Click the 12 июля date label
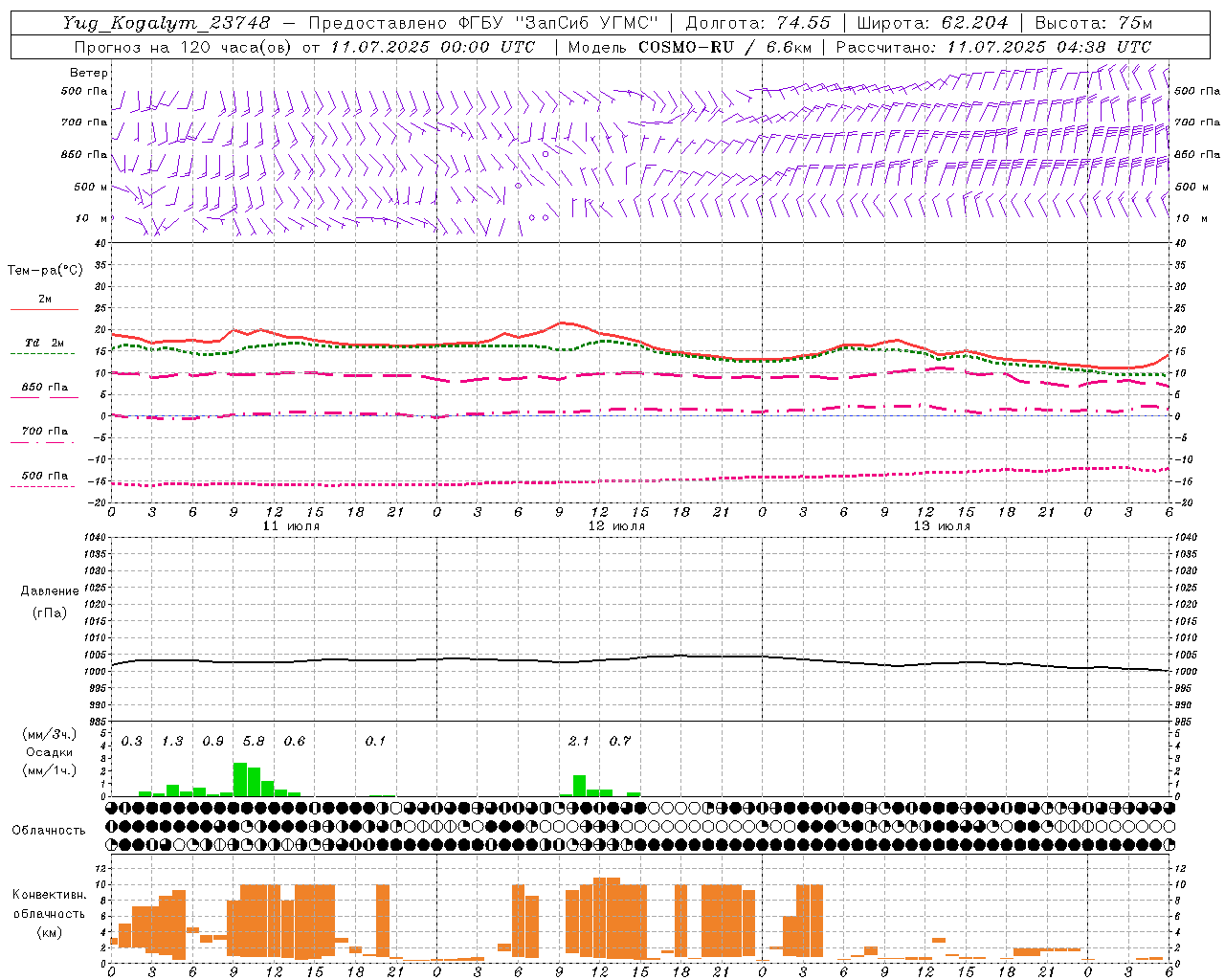The width and height of the screenshot is (1225, 980). (616, 526)
